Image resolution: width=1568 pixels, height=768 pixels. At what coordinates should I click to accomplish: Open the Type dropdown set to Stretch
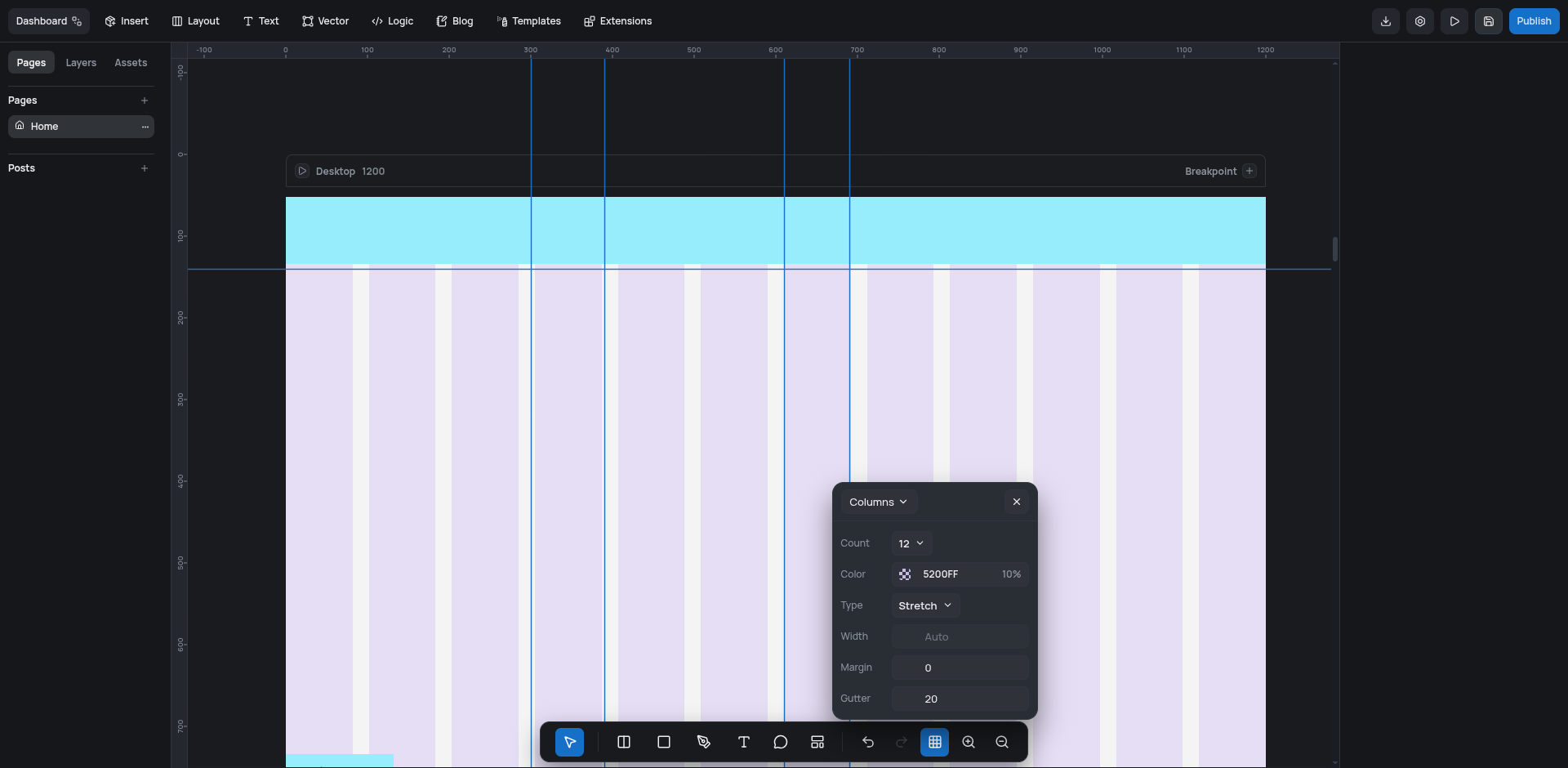pos(924,605)
